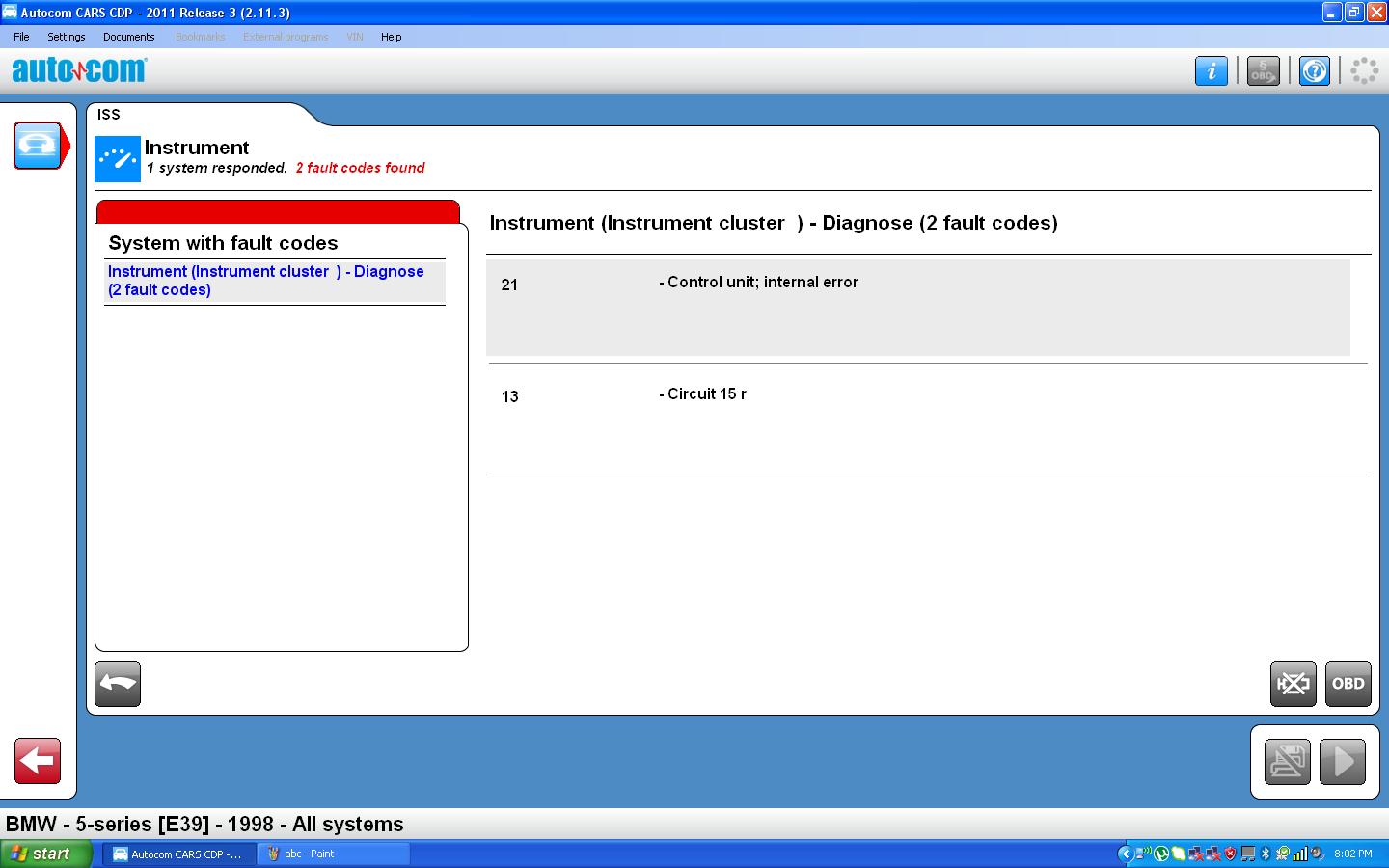Open the Settings menu

67,37
